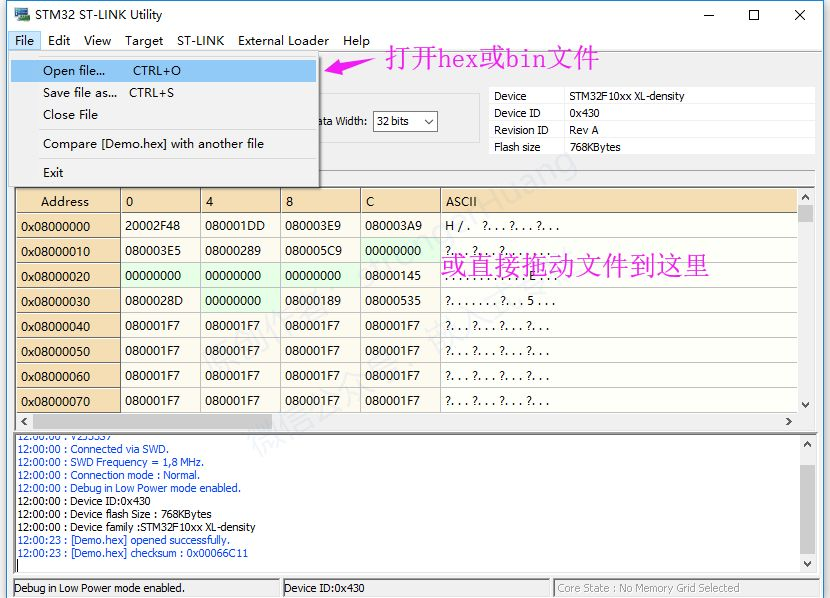Open the ST-LINK menu
The width and height of the screenshot is (830, 598).
[x=201, y=41]
